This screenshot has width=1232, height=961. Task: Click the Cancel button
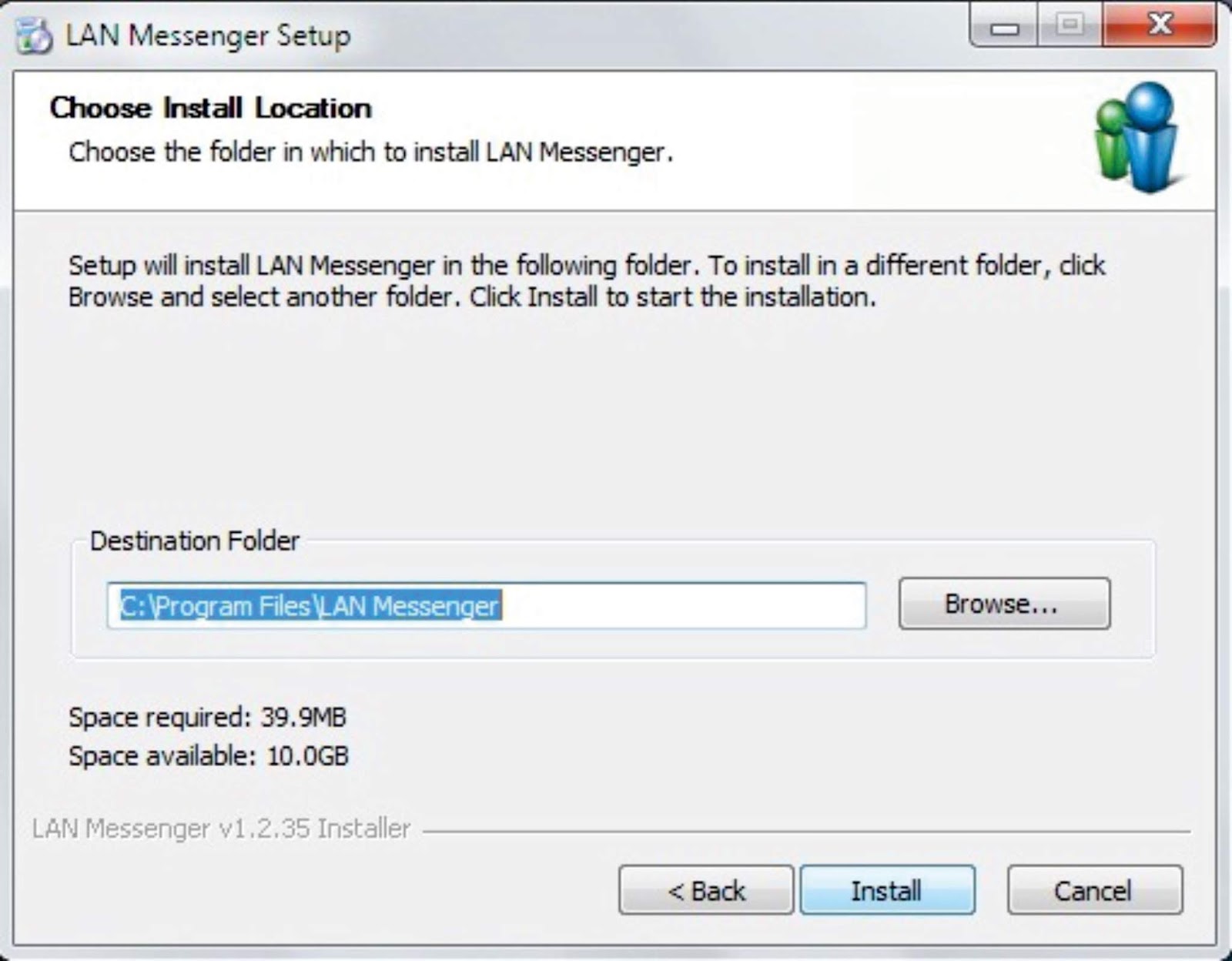point(1094,890)
